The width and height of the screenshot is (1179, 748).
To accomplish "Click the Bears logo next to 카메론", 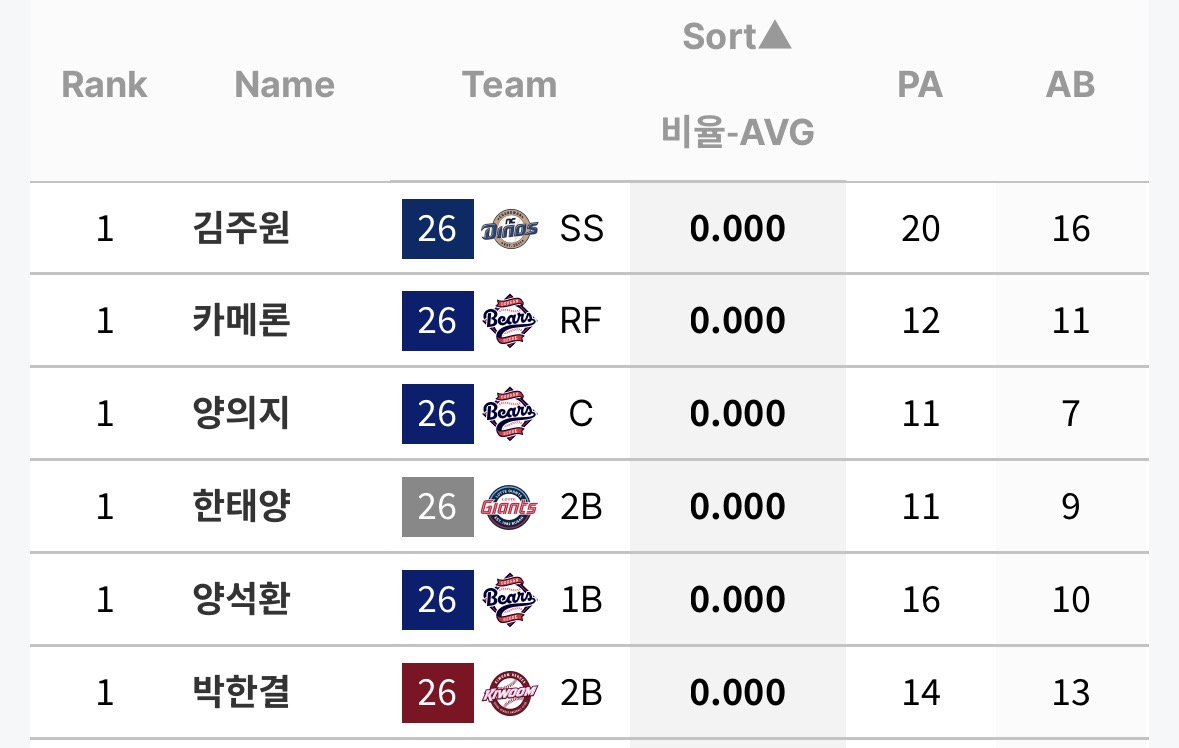I will tap(509, 321).
